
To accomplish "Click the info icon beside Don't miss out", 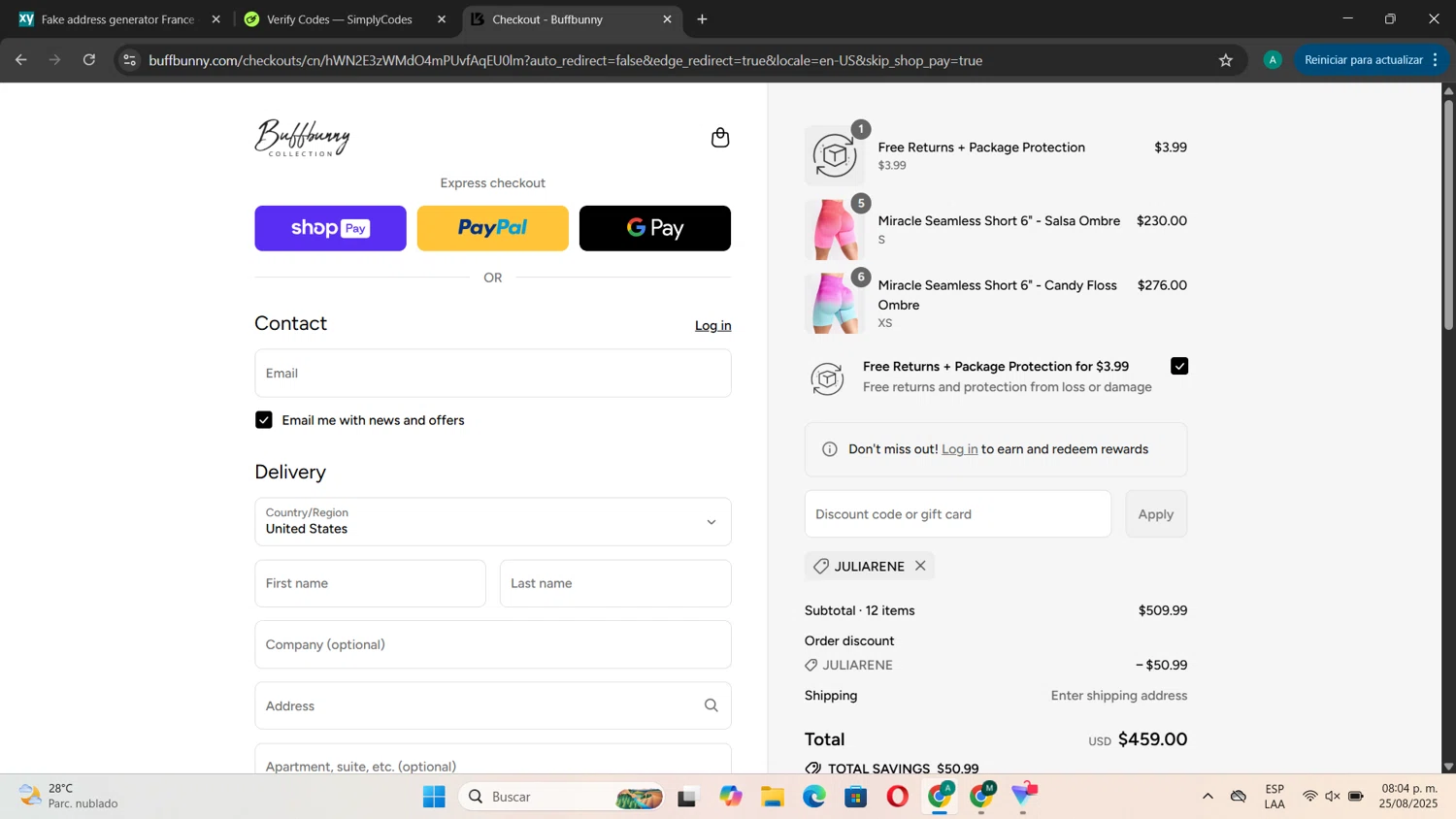I will pyautogui.click(x=830, y=449).
